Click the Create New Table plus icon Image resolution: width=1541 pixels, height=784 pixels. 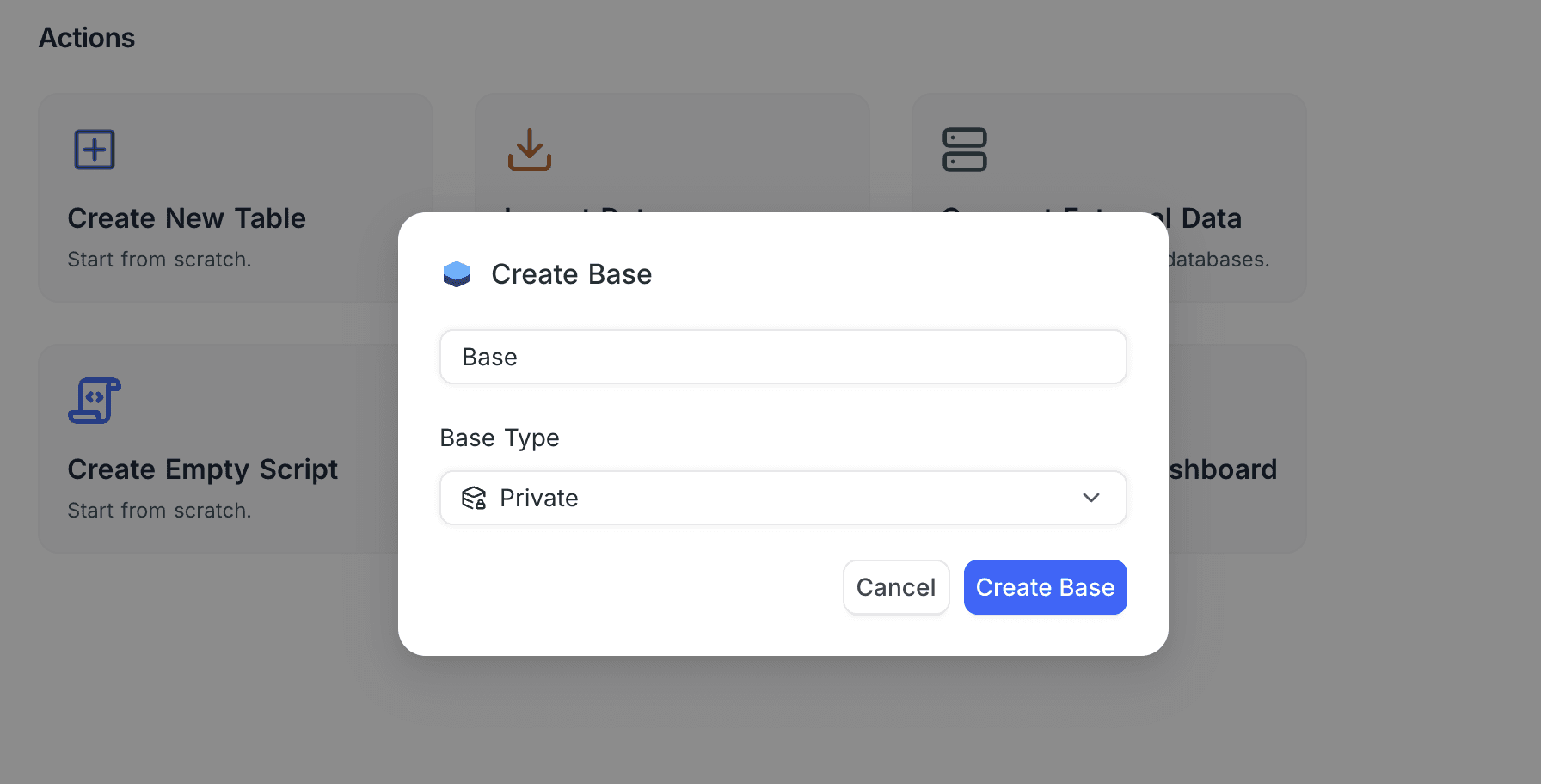click(x=94, y=149)
